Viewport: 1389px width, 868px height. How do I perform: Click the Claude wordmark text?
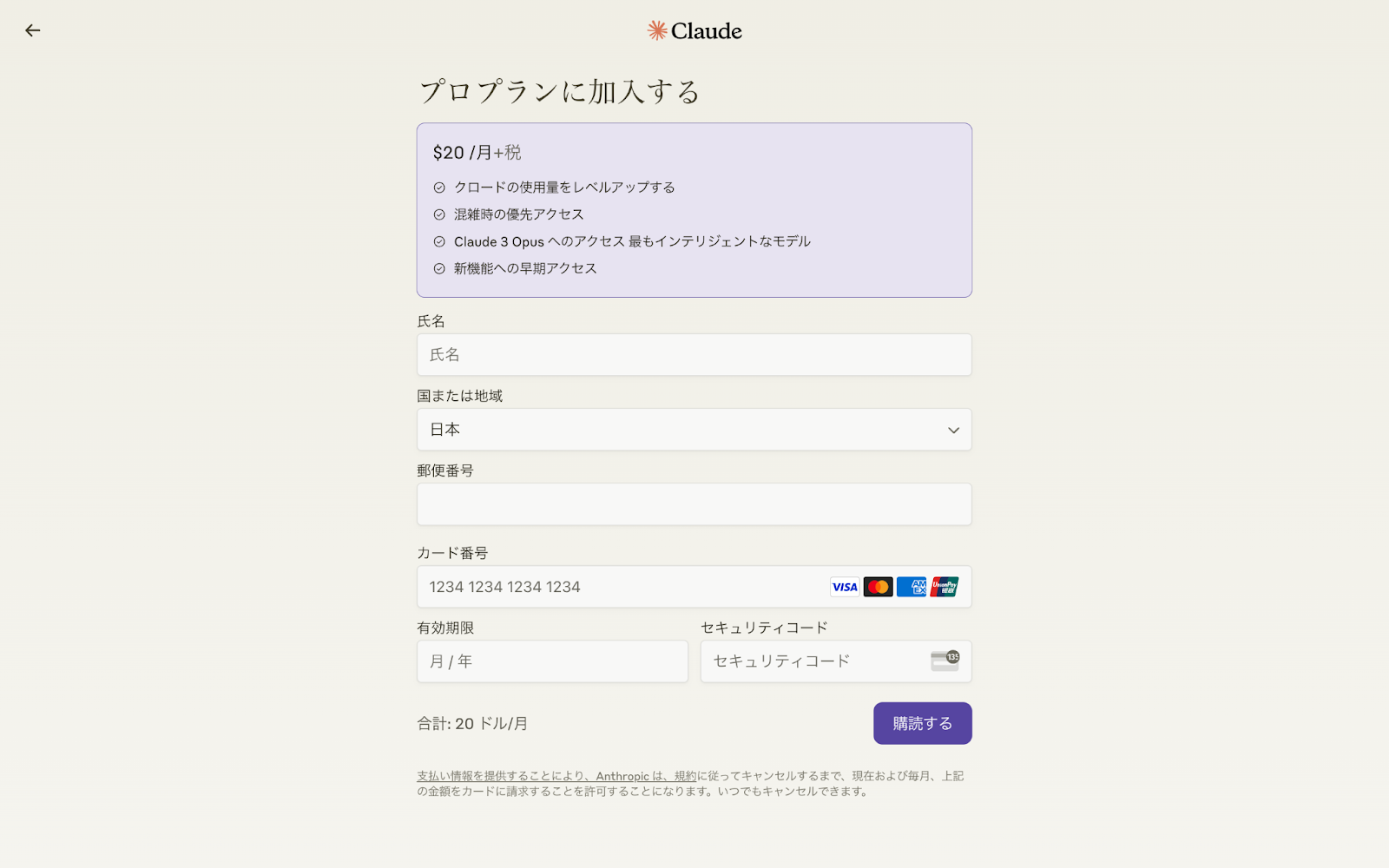(x=707, y=31)
